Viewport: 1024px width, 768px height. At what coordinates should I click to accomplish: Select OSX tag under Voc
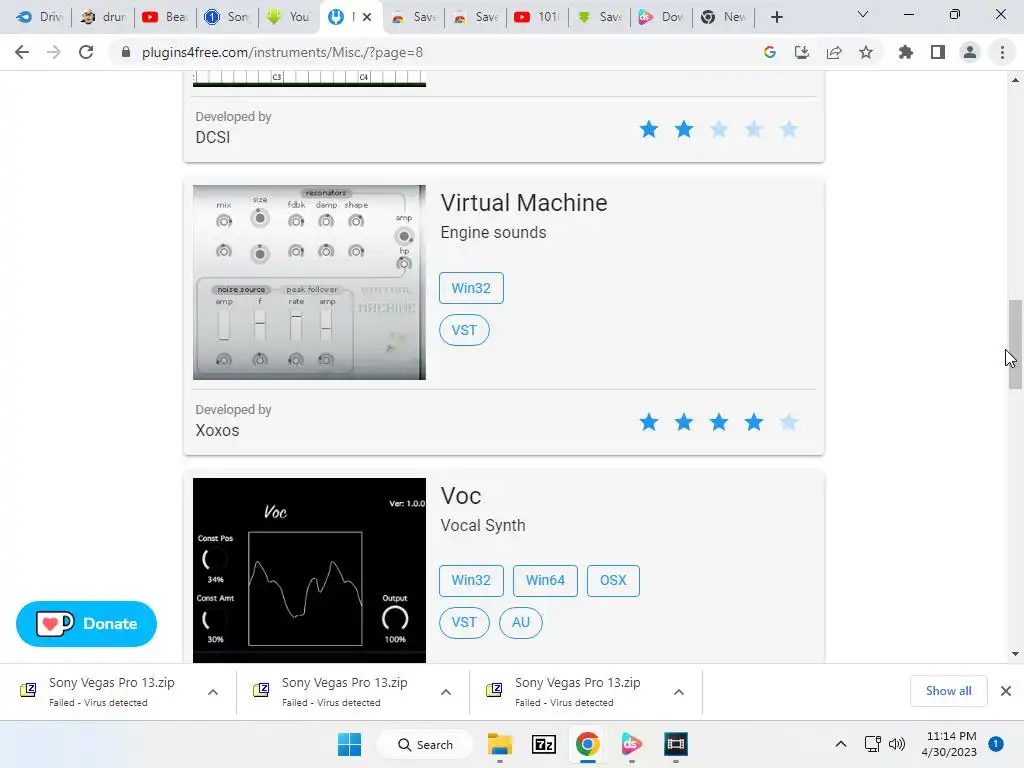click(x=613, y=581)
